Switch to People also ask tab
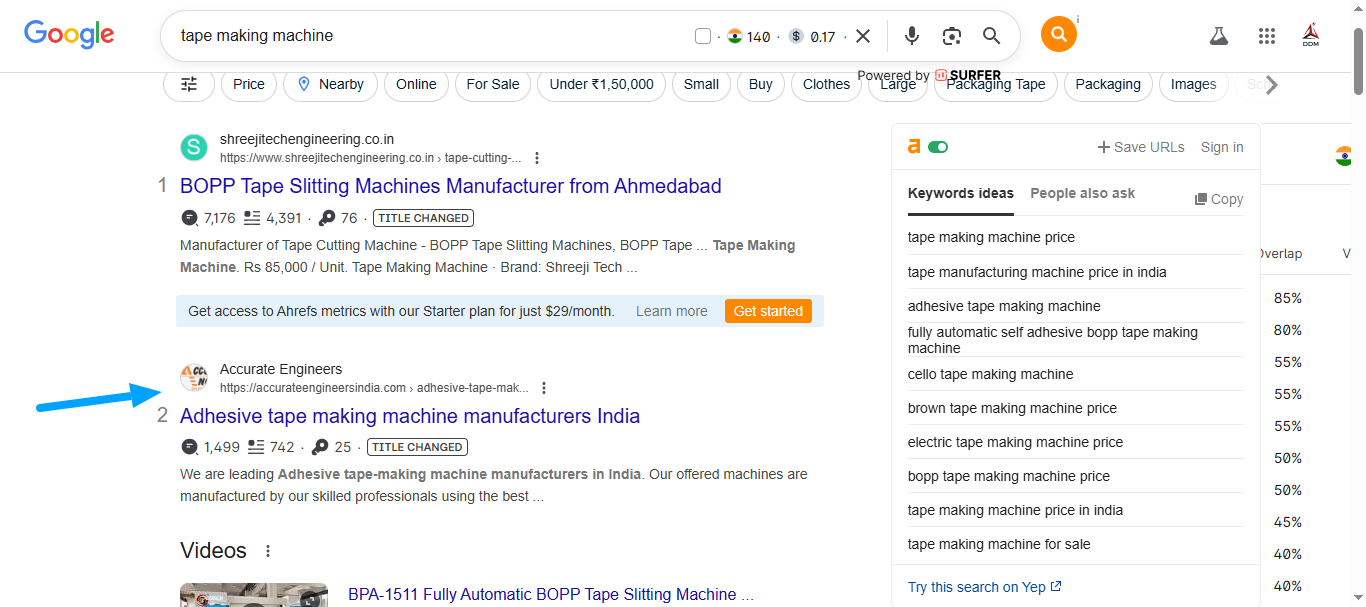 tap(1082, 193)
